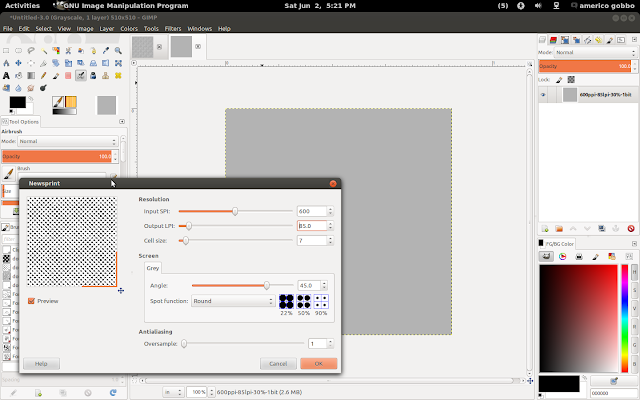Image resolution: width=640 pixels, height=400 pixels.
Task: Select the V value channel button
Action: click(x=634, y=309)
